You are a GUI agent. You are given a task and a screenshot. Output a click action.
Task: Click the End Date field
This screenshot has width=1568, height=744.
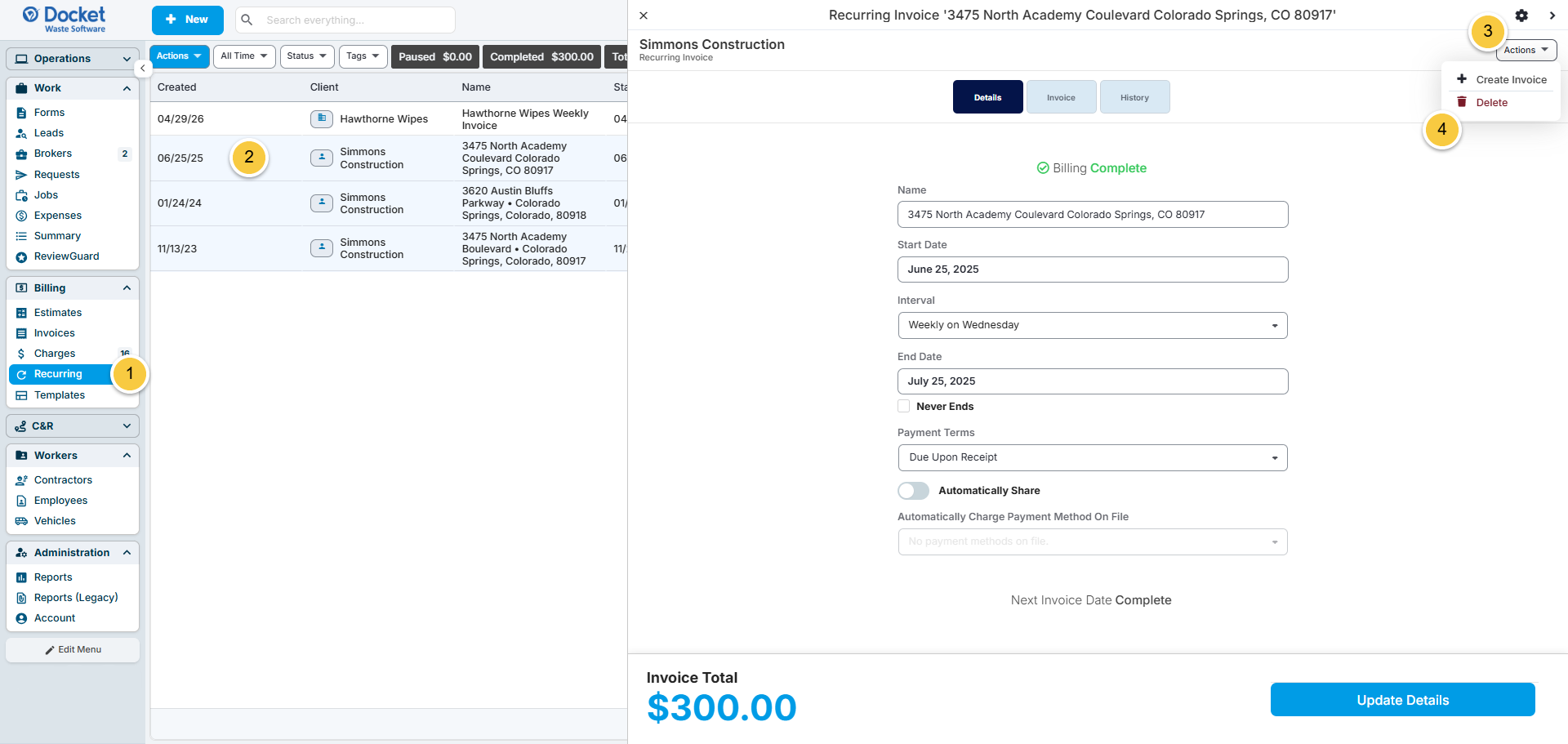[x=1093, y=381]
